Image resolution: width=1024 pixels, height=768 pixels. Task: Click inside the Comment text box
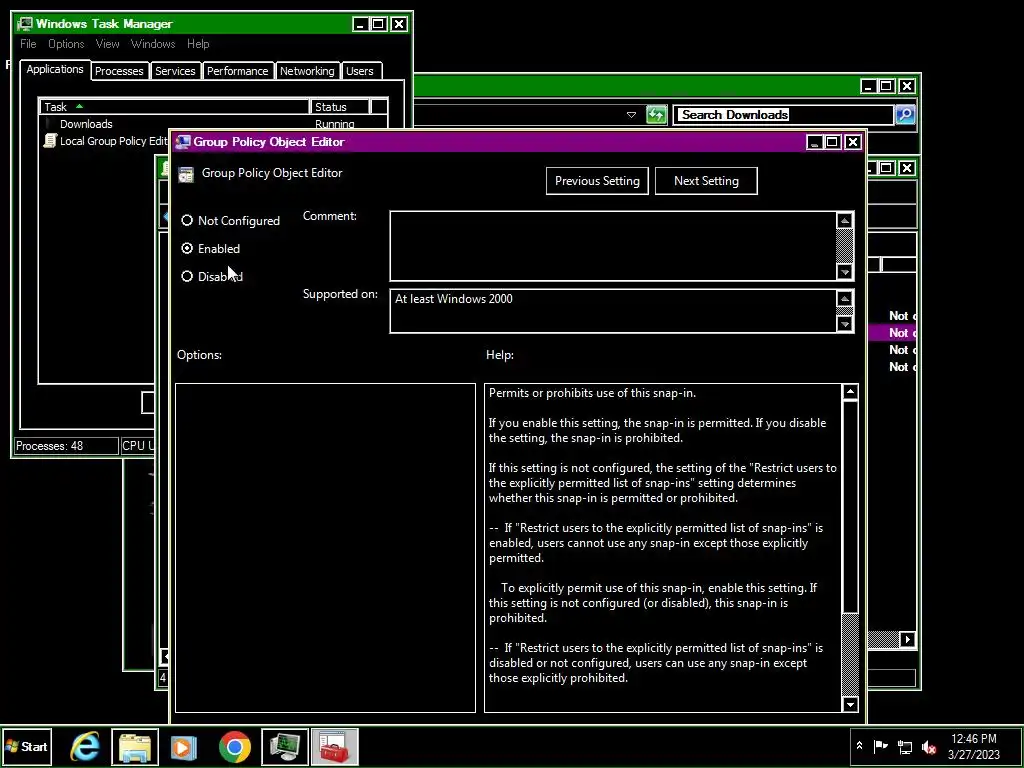pos(613,246)
